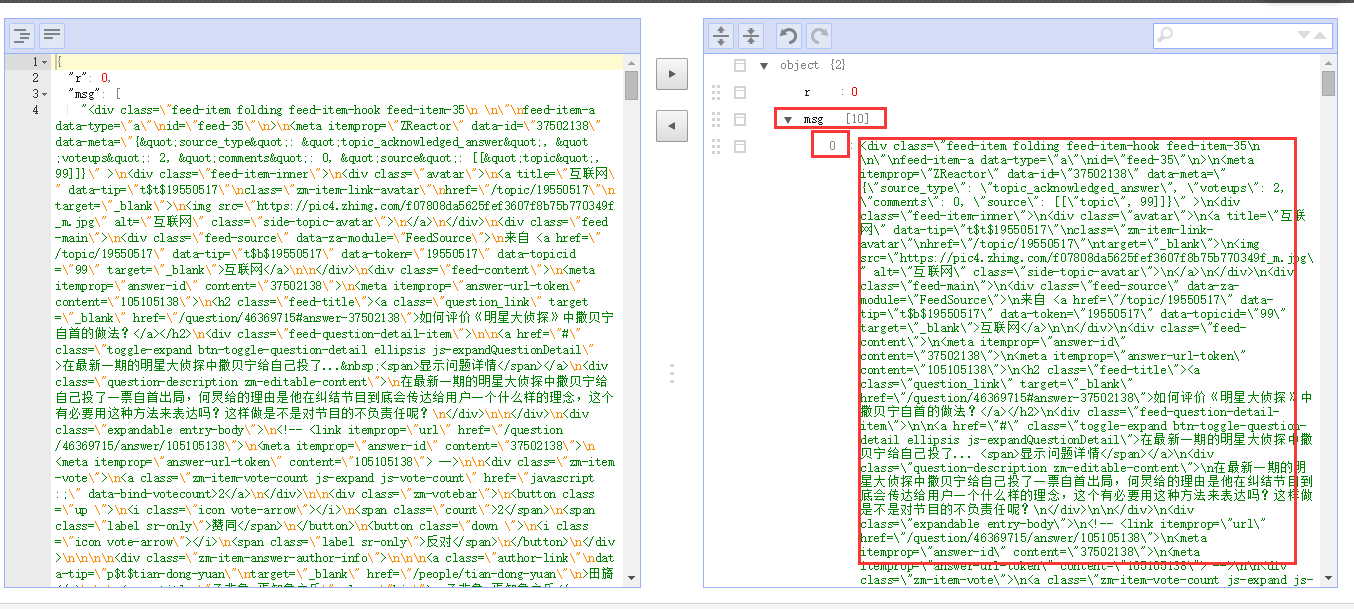The image size is (1354, 609).
Task: Expand all fields in tree editor
Action: click(721, 36)
